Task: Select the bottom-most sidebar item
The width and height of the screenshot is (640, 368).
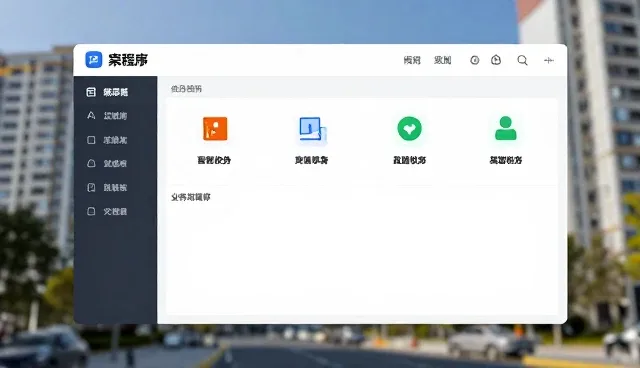Action: pos(116,211)
